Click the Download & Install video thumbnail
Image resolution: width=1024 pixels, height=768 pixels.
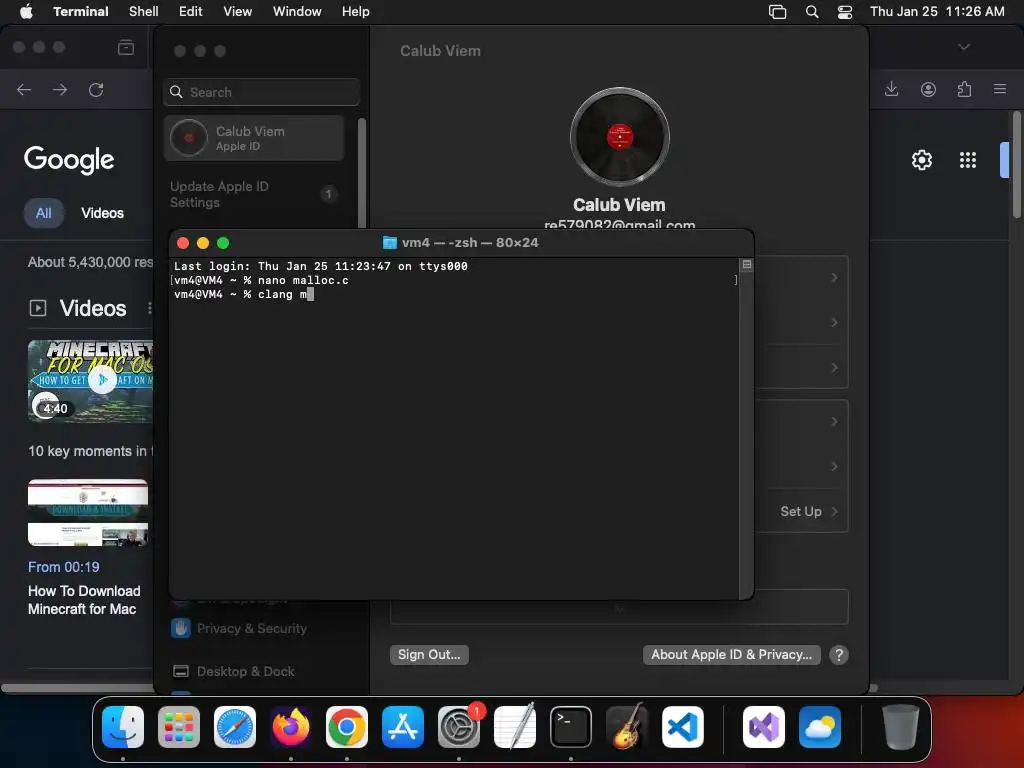tap(88, 513)
